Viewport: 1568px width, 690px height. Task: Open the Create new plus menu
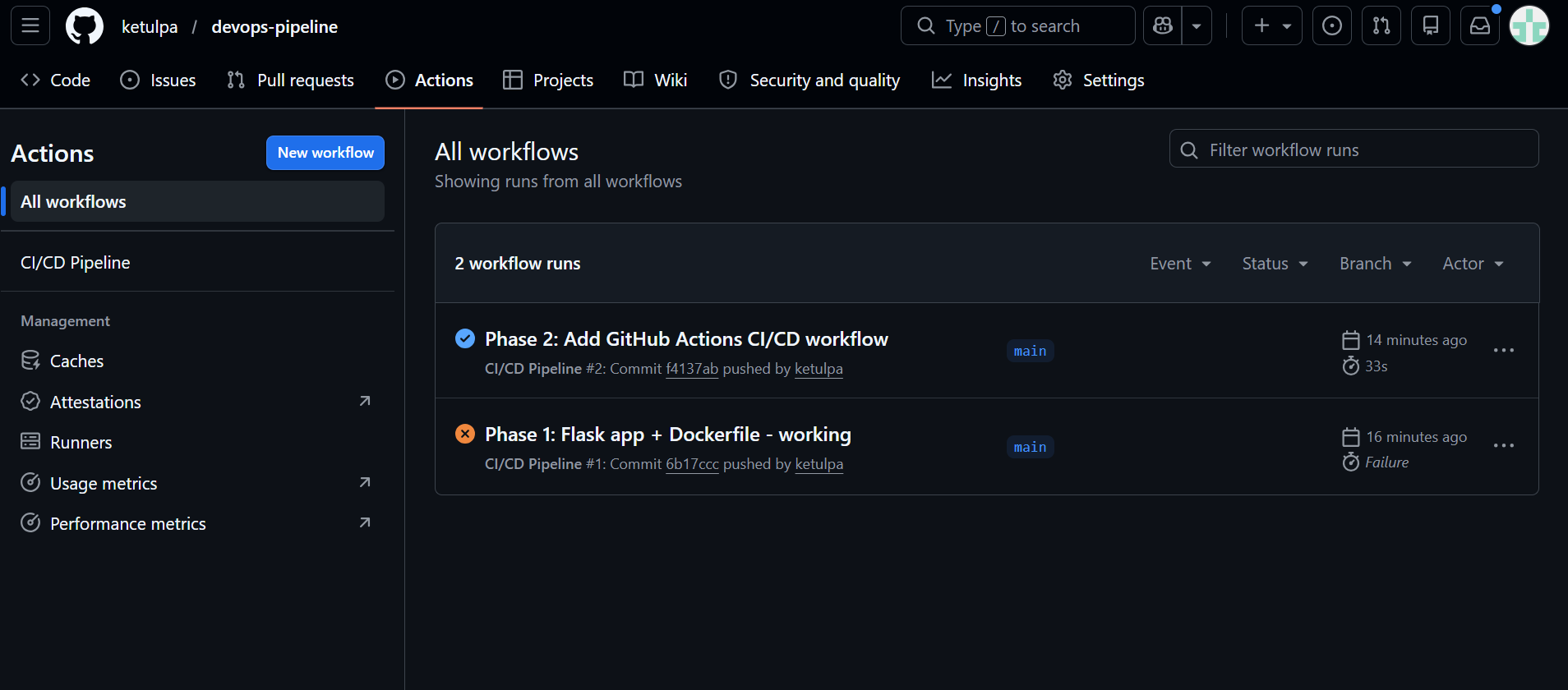point(1272,25)
